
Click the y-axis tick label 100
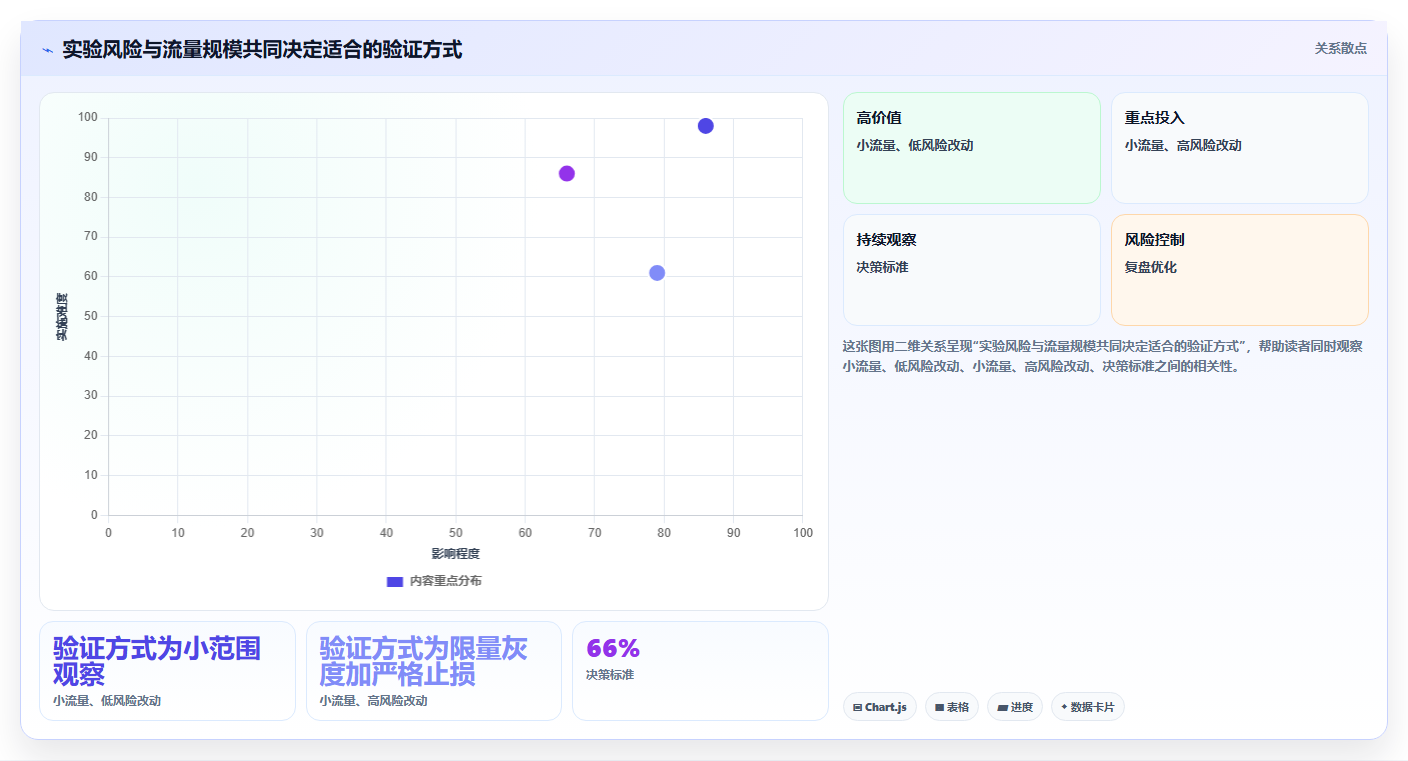(x=88, y=118)
